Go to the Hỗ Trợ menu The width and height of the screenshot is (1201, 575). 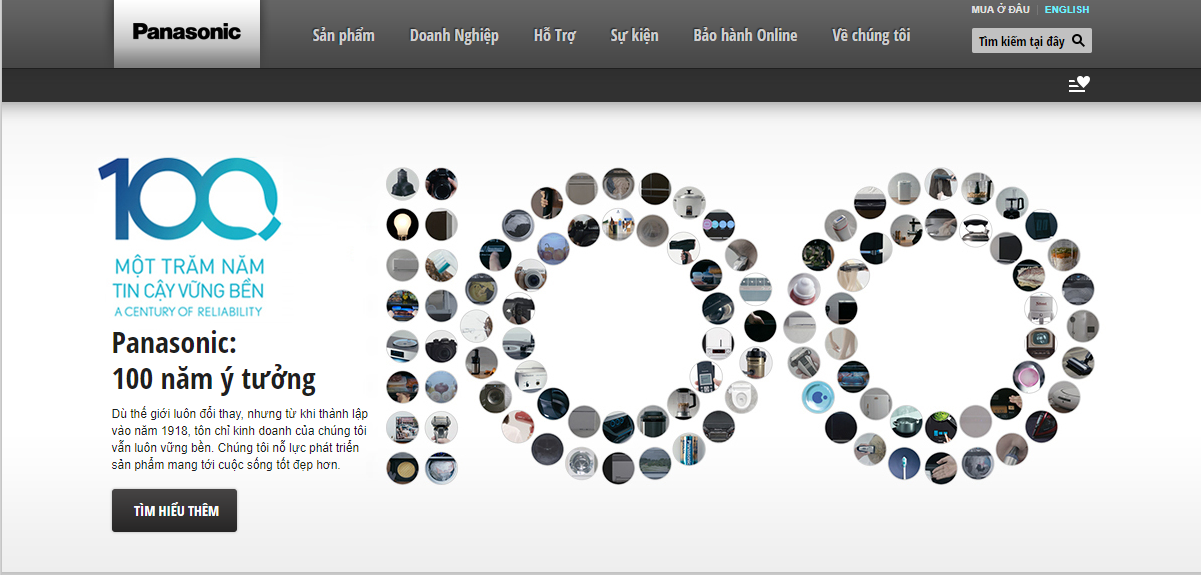tap(554, 36)
